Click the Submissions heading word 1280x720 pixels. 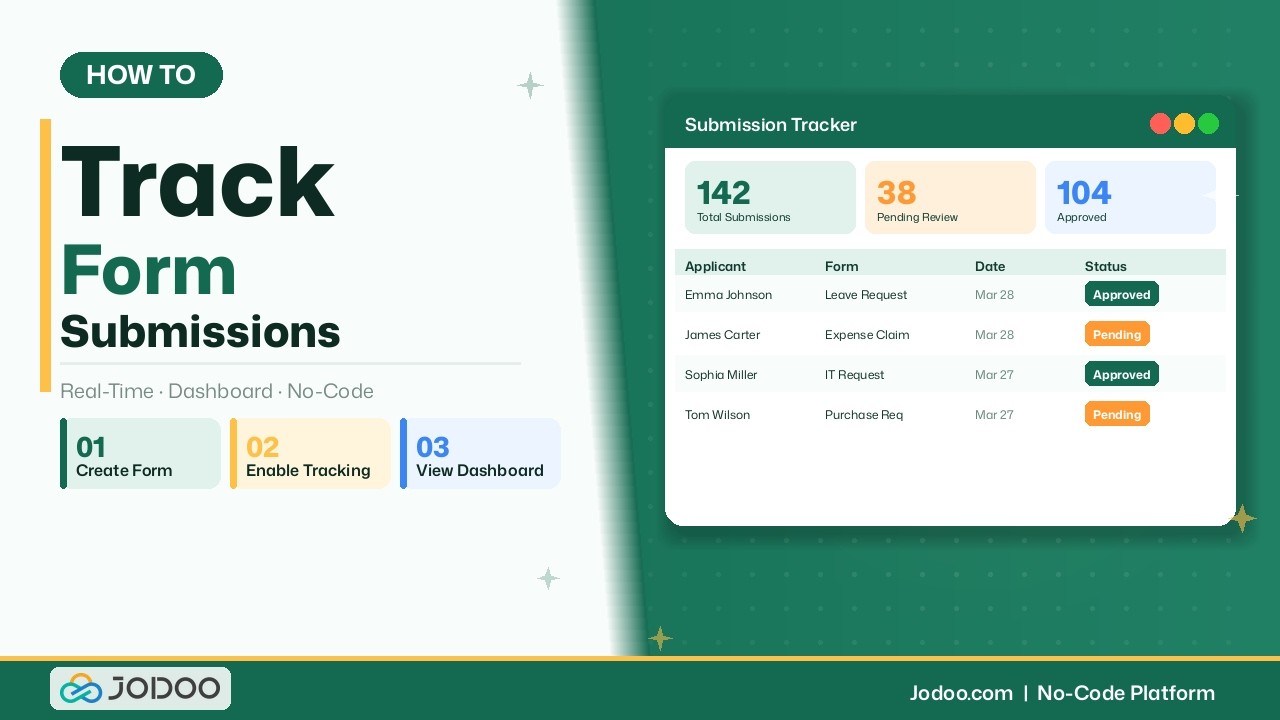pos(200,331)
